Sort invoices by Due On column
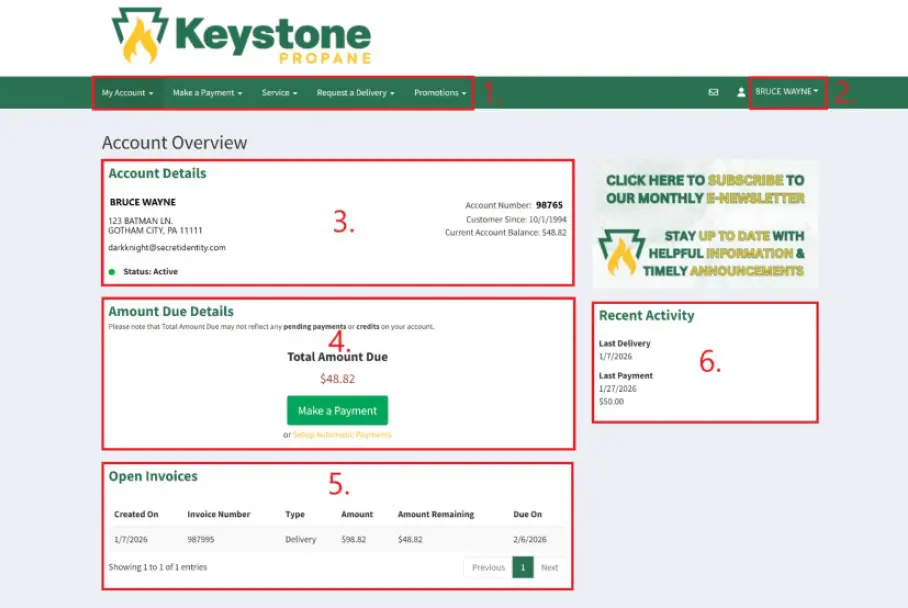This screenshot has width=908, height=608. [x=527, y=514]
